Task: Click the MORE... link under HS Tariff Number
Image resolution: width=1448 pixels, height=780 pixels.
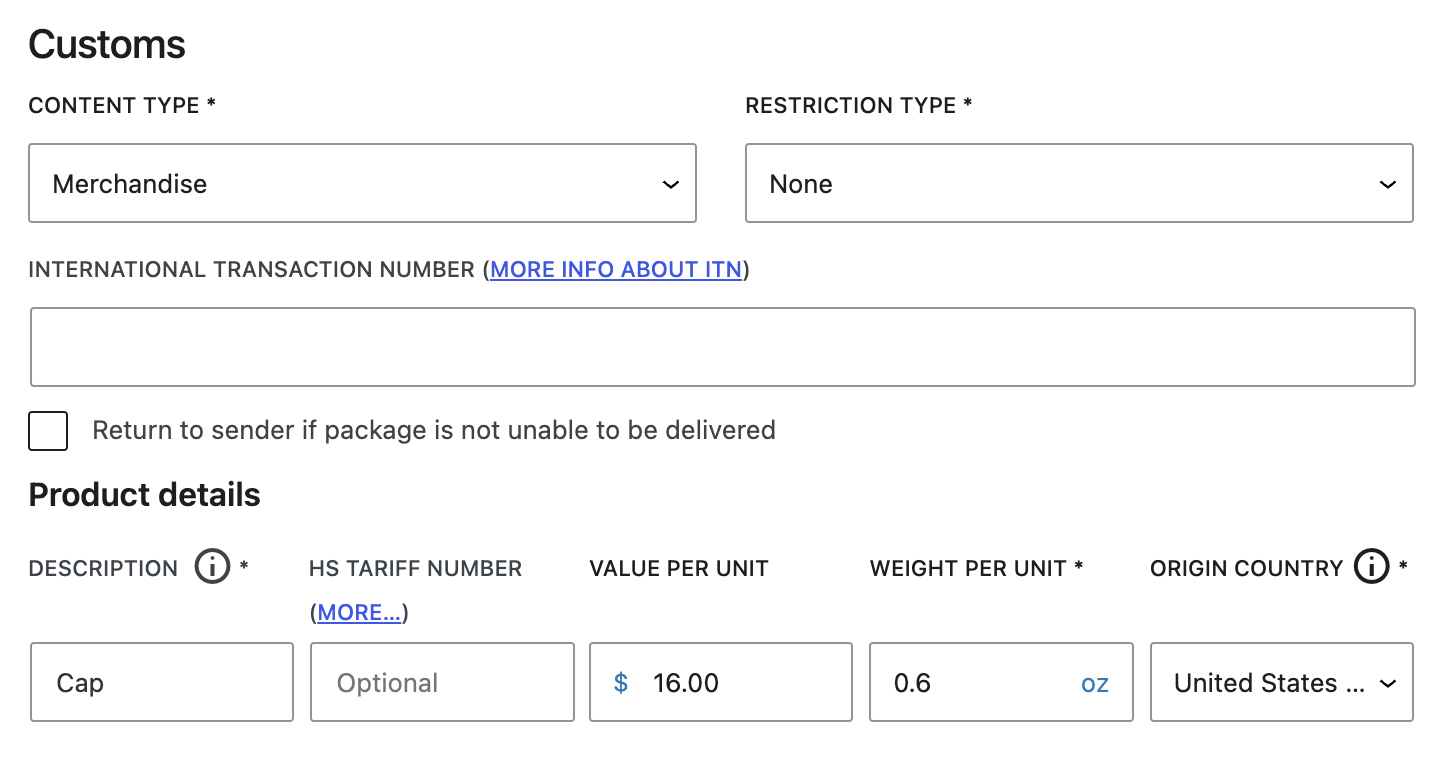Action: coord(358,611)
